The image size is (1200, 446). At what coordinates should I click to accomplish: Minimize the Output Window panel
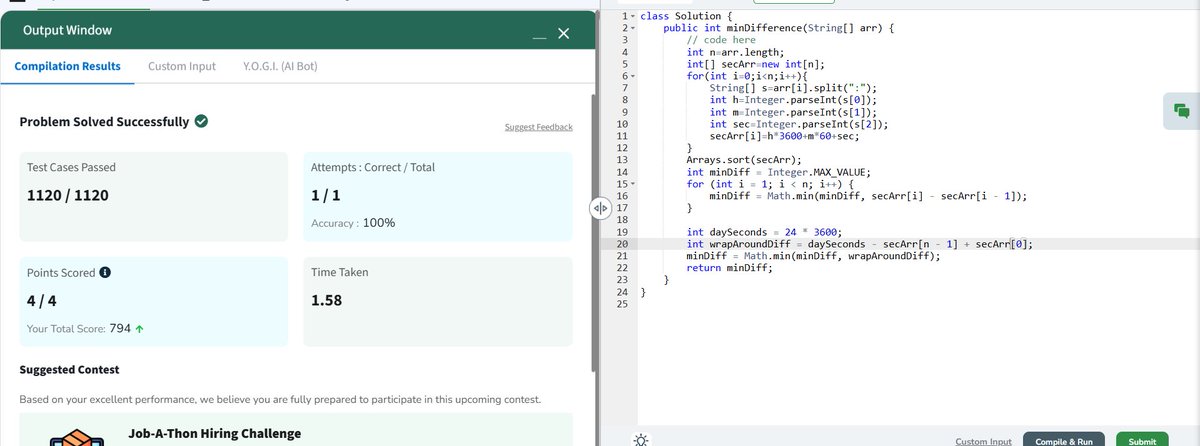[x=539, y=38]
